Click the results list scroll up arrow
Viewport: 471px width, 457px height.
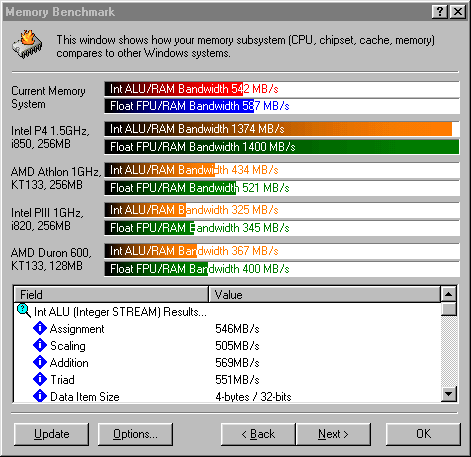449,294
